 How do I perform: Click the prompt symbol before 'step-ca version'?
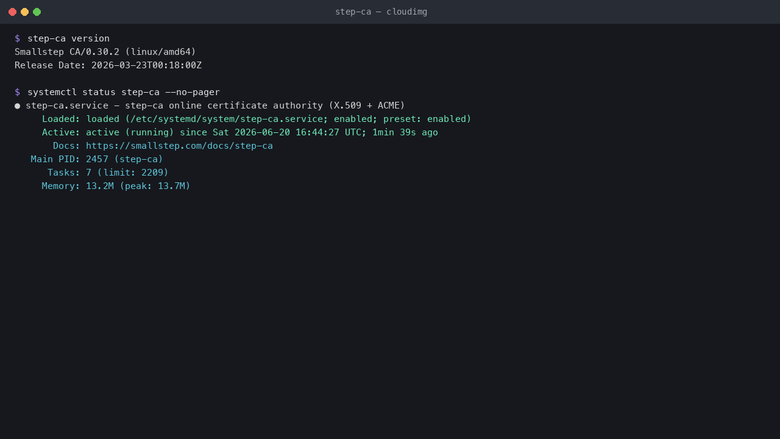click(x=17, y=38)
